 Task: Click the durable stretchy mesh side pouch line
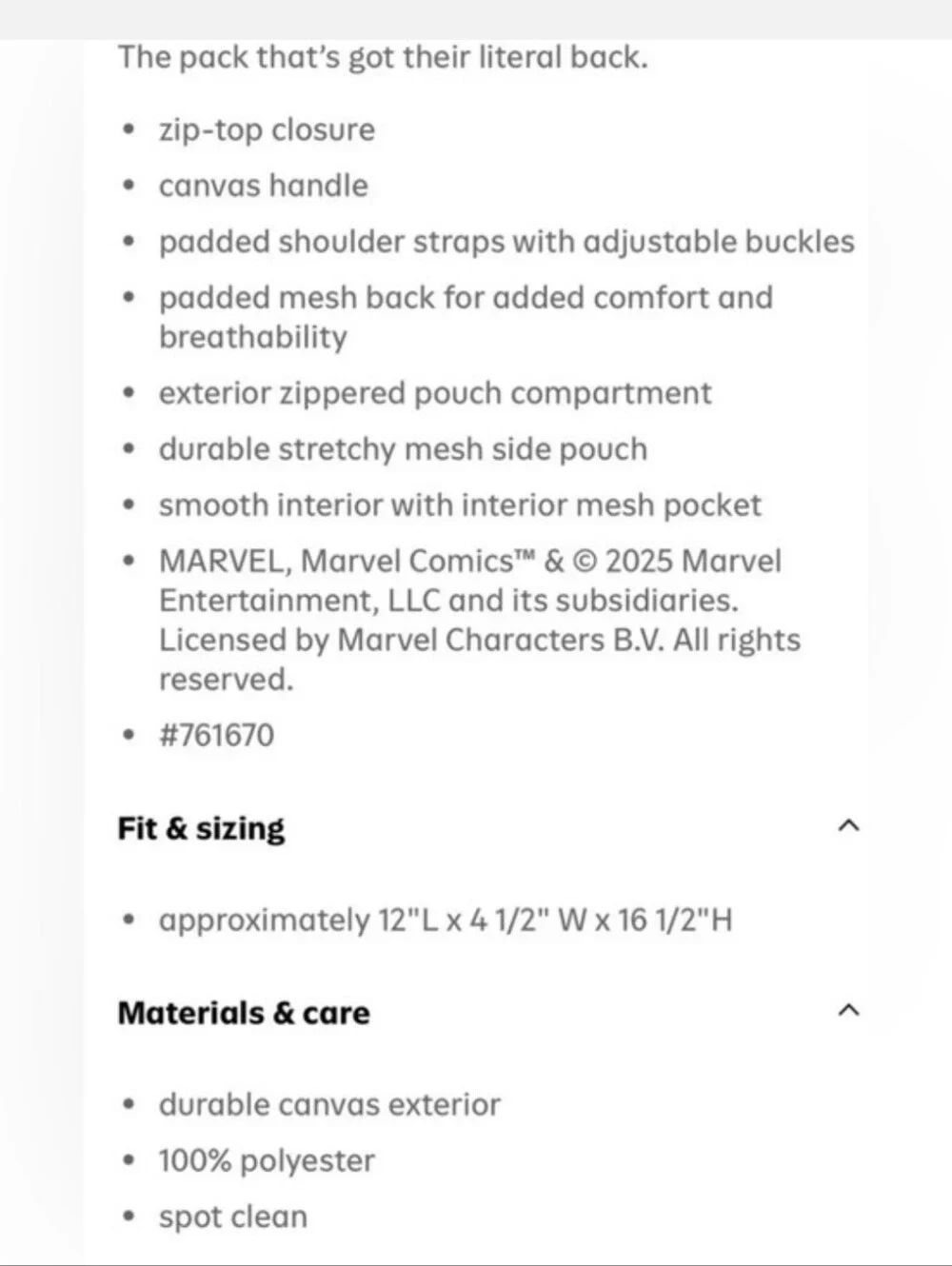coord(403,449)
